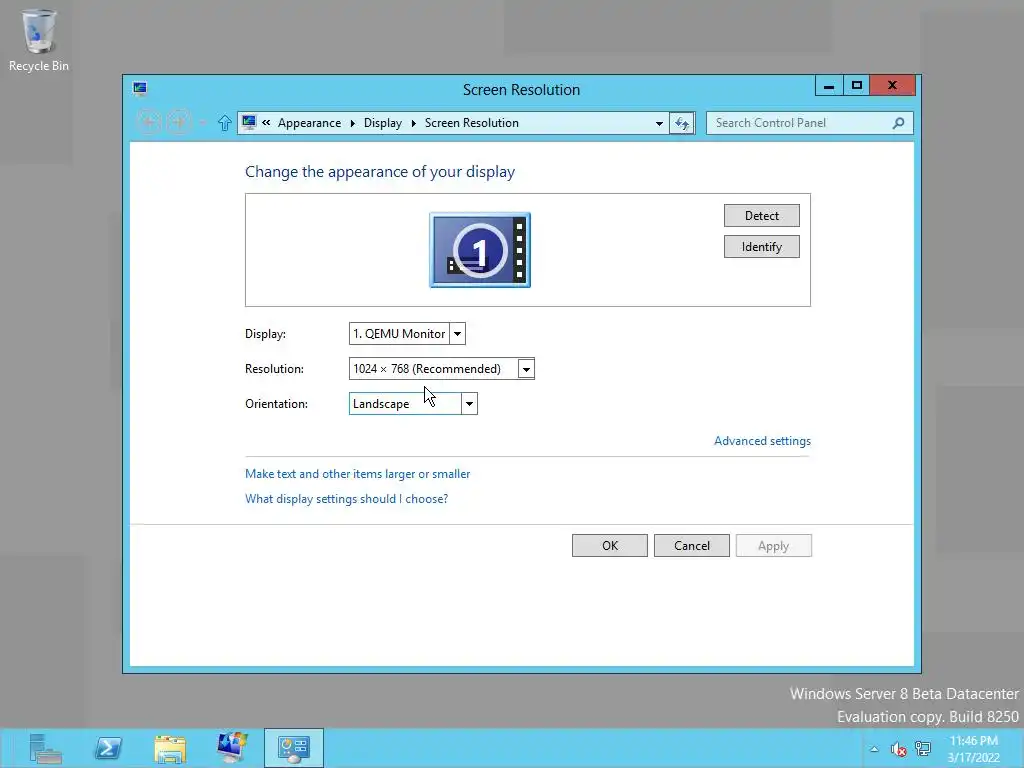Click the search magnifier icon
This screenshot has height=768, width=1024.
899,123
